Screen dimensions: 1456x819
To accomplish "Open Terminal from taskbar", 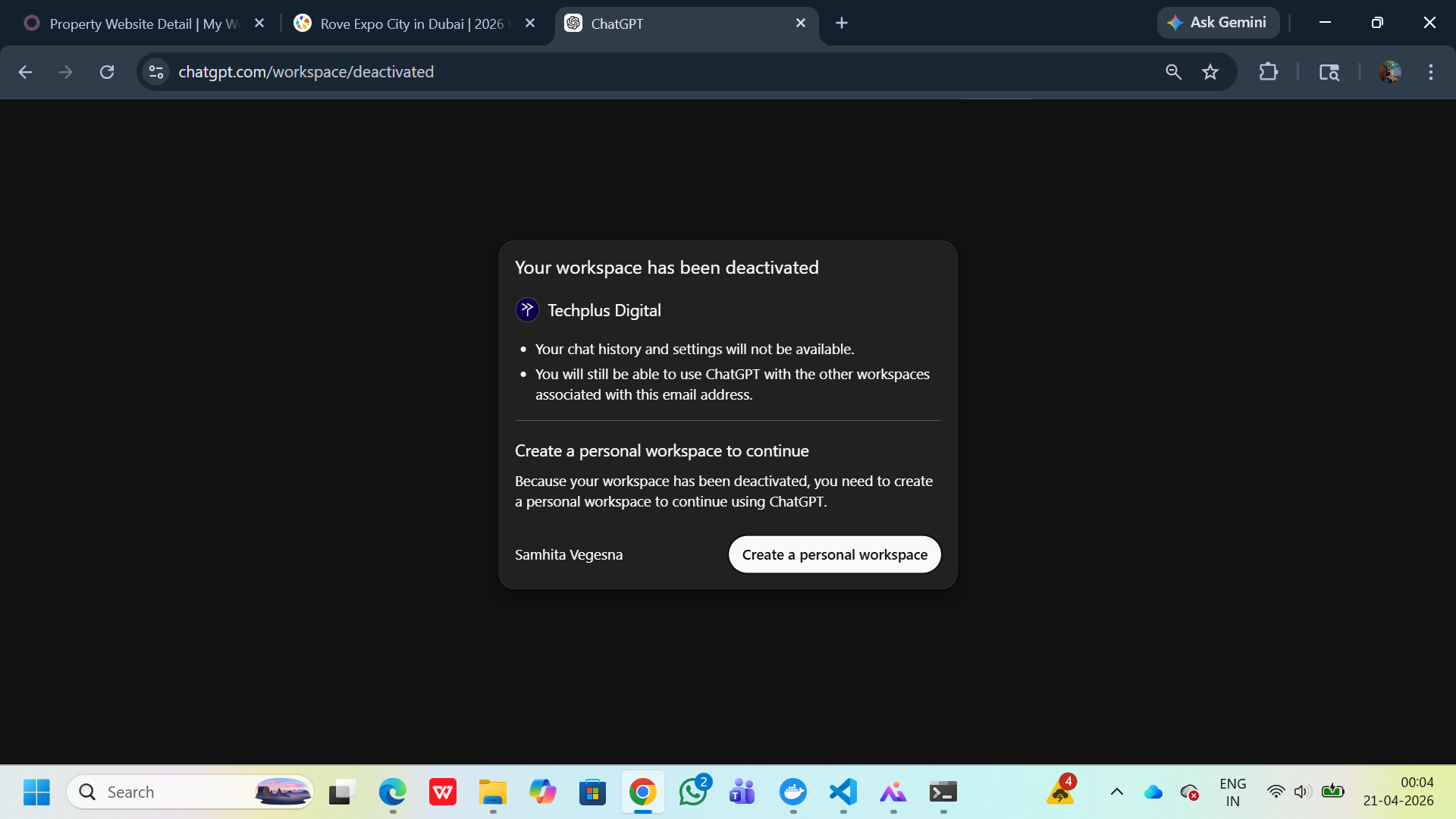I will point(943,792).
